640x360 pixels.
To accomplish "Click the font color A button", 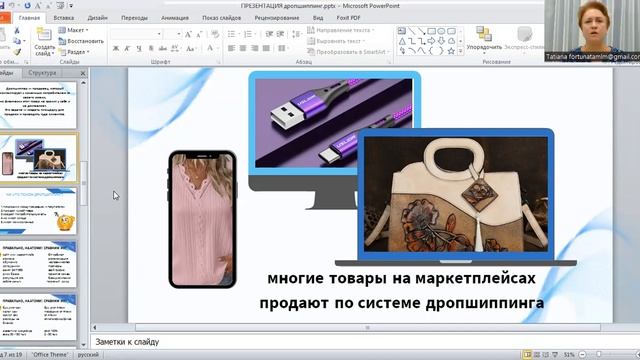I will (x=210, y=48).
